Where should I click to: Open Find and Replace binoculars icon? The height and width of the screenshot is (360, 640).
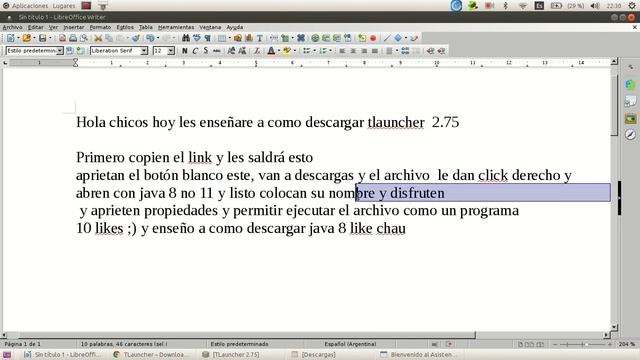coord(186,38)
